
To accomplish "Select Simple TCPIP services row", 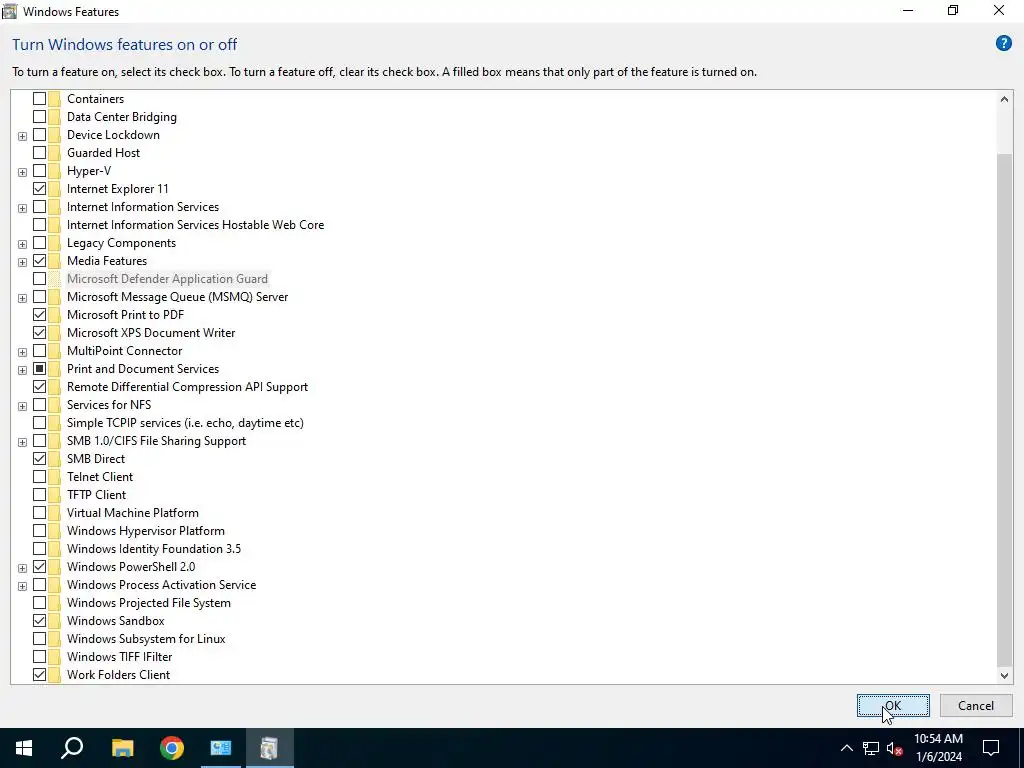I will (x=185, y=423).
